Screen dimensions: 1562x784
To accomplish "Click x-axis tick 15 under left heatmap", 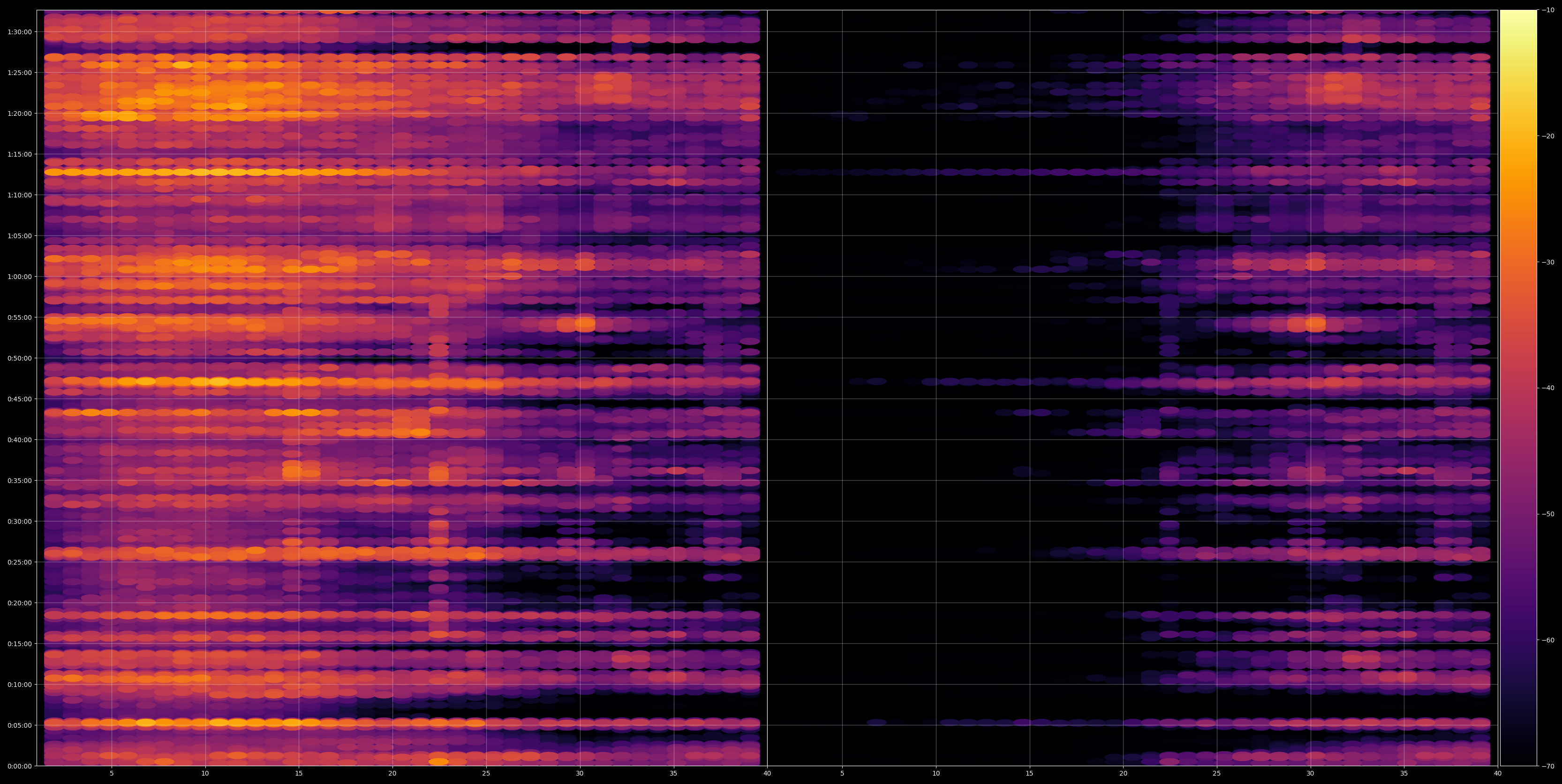I will point(299,774).
